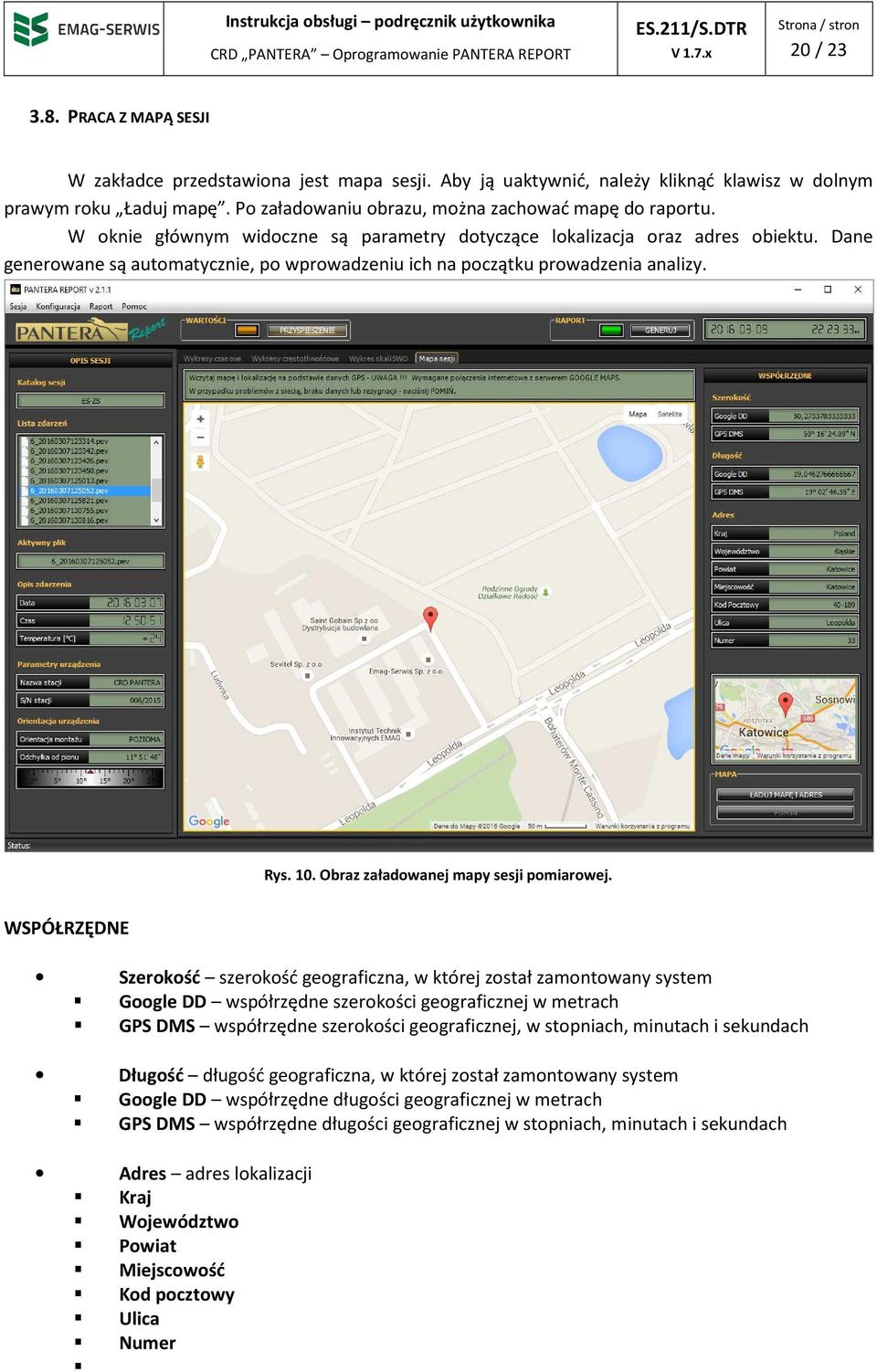The image size is (877, 1372).
Task: Click the down arrow of events list scrollbar
Action: pos(157,520)
